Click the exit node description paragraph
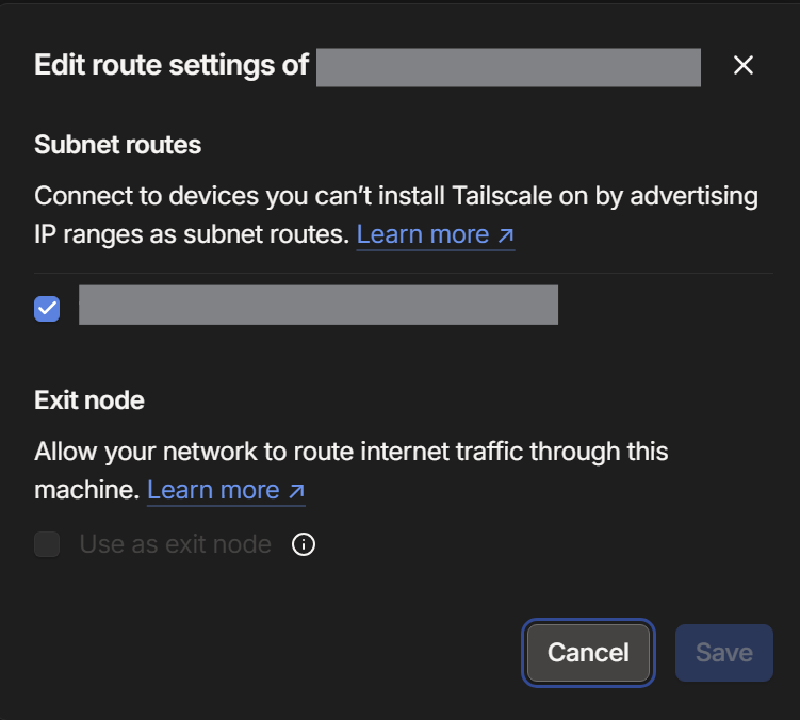The width and height of the screenshot is (800, 720). point(350,452)
